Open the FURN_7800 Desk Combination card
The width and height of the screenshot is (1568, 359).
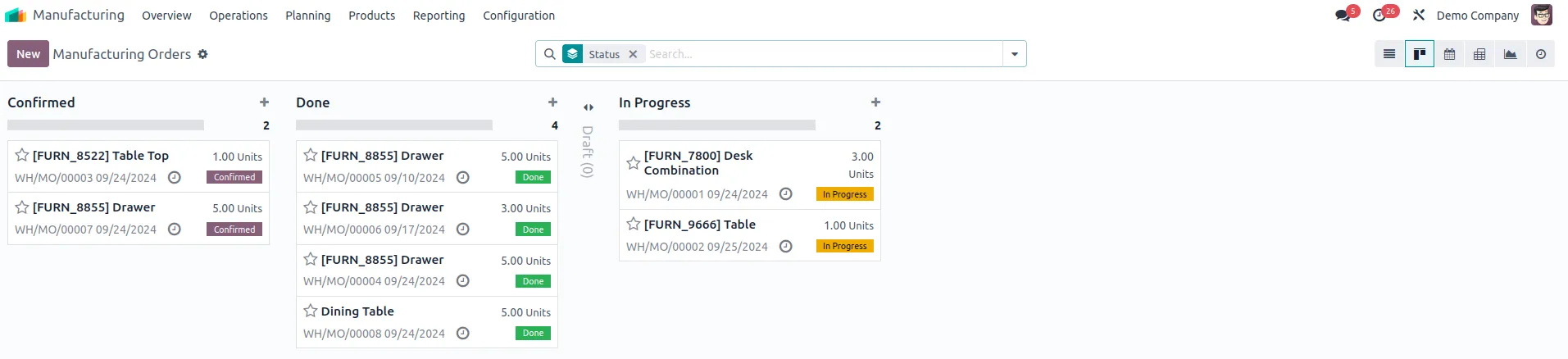click(750, 175)
